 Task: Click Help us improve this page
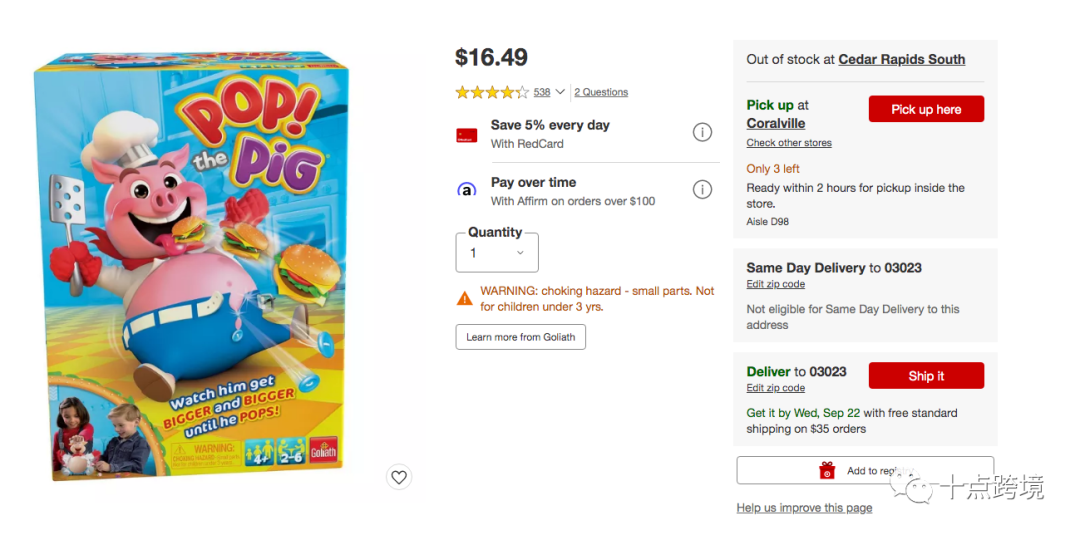coord(804,508)
